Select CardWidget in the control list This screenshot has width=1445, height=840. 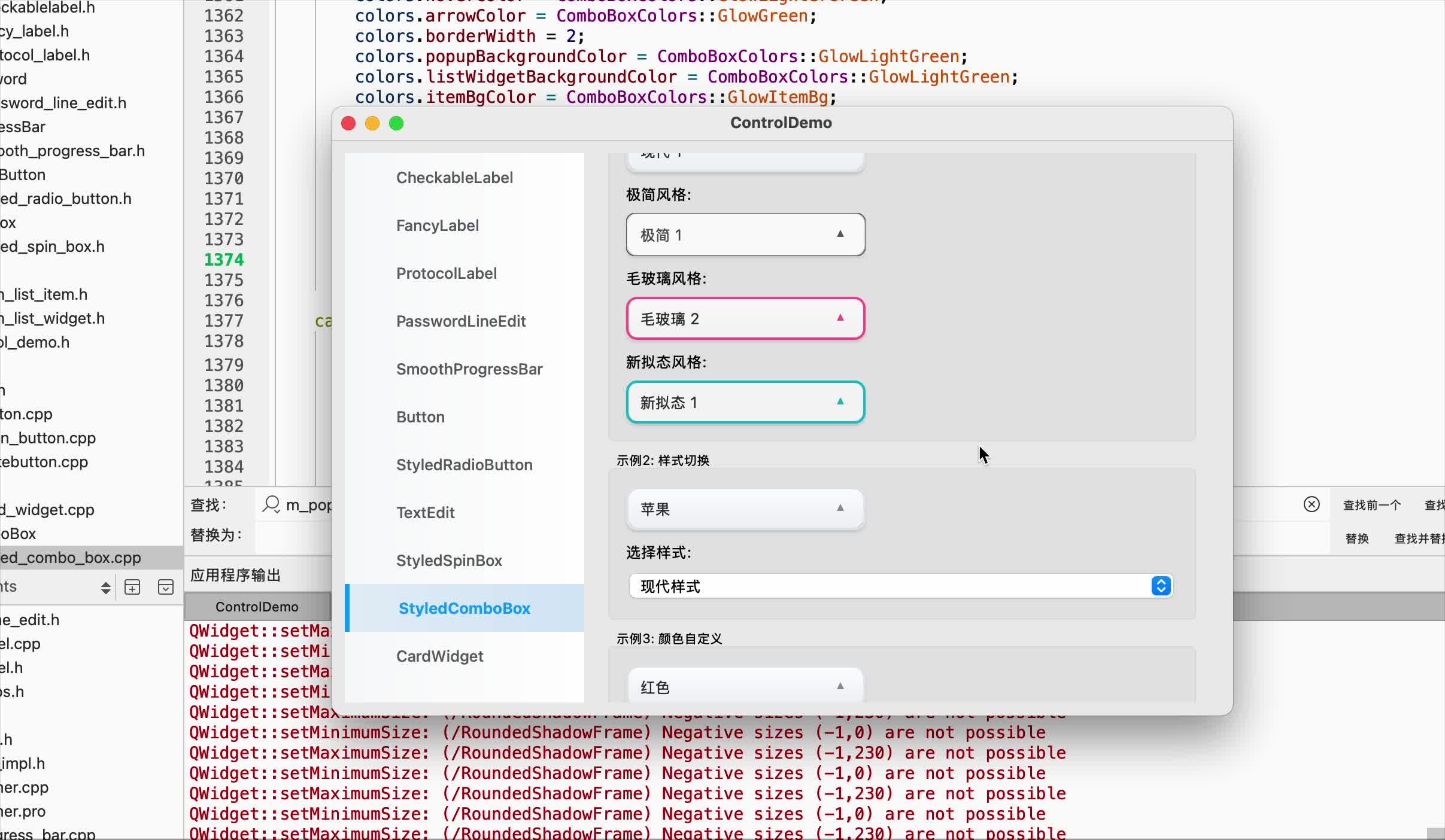tap(439, 656)
